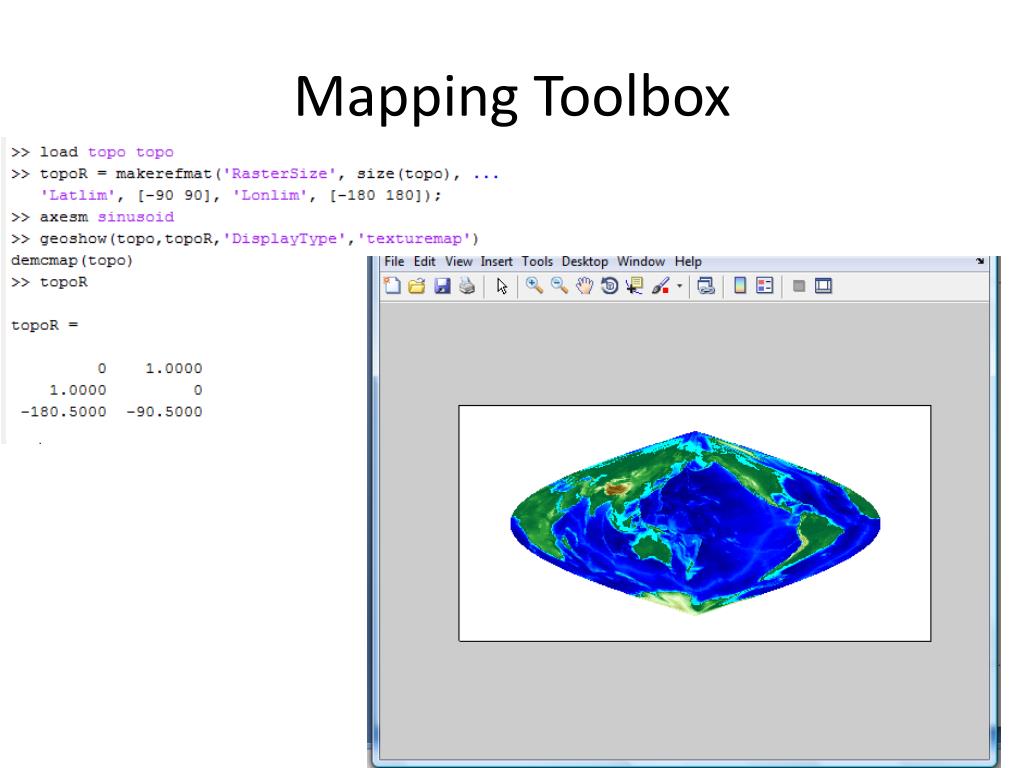Click the 'load topo topo' command line

tap(92, 152)
